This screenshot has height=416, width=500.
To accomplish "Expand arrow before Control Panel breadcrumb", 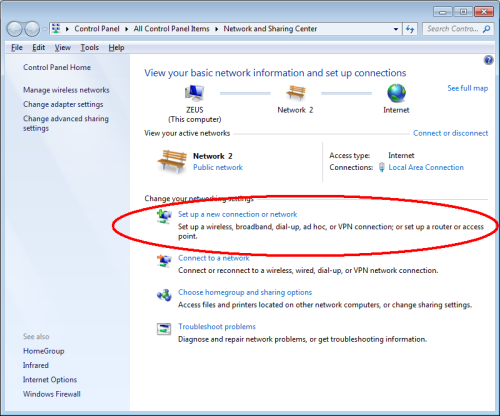I will tap(67, 29).
